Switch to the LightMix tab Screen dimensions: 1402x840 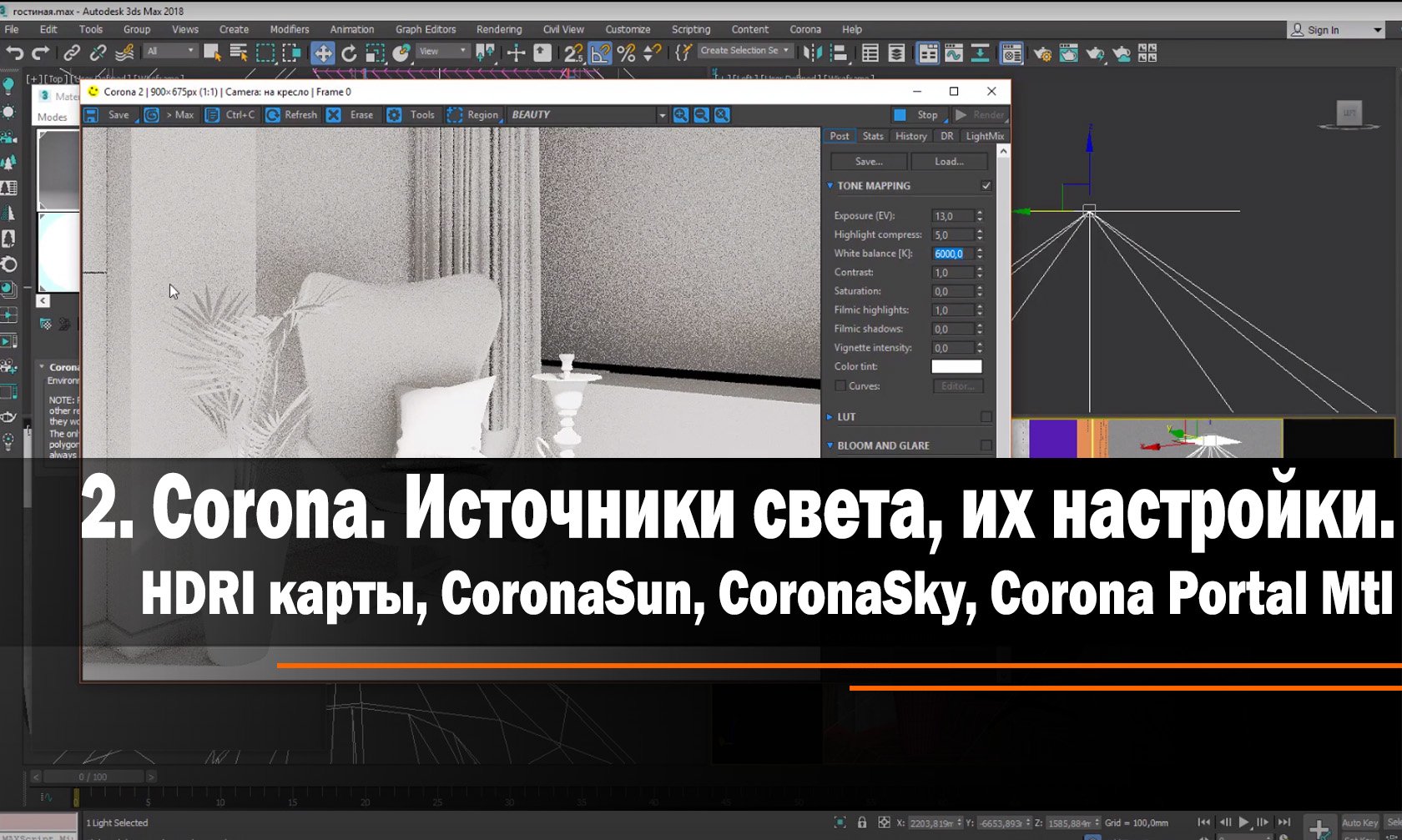pyautogui.click(x=985, y=135)
